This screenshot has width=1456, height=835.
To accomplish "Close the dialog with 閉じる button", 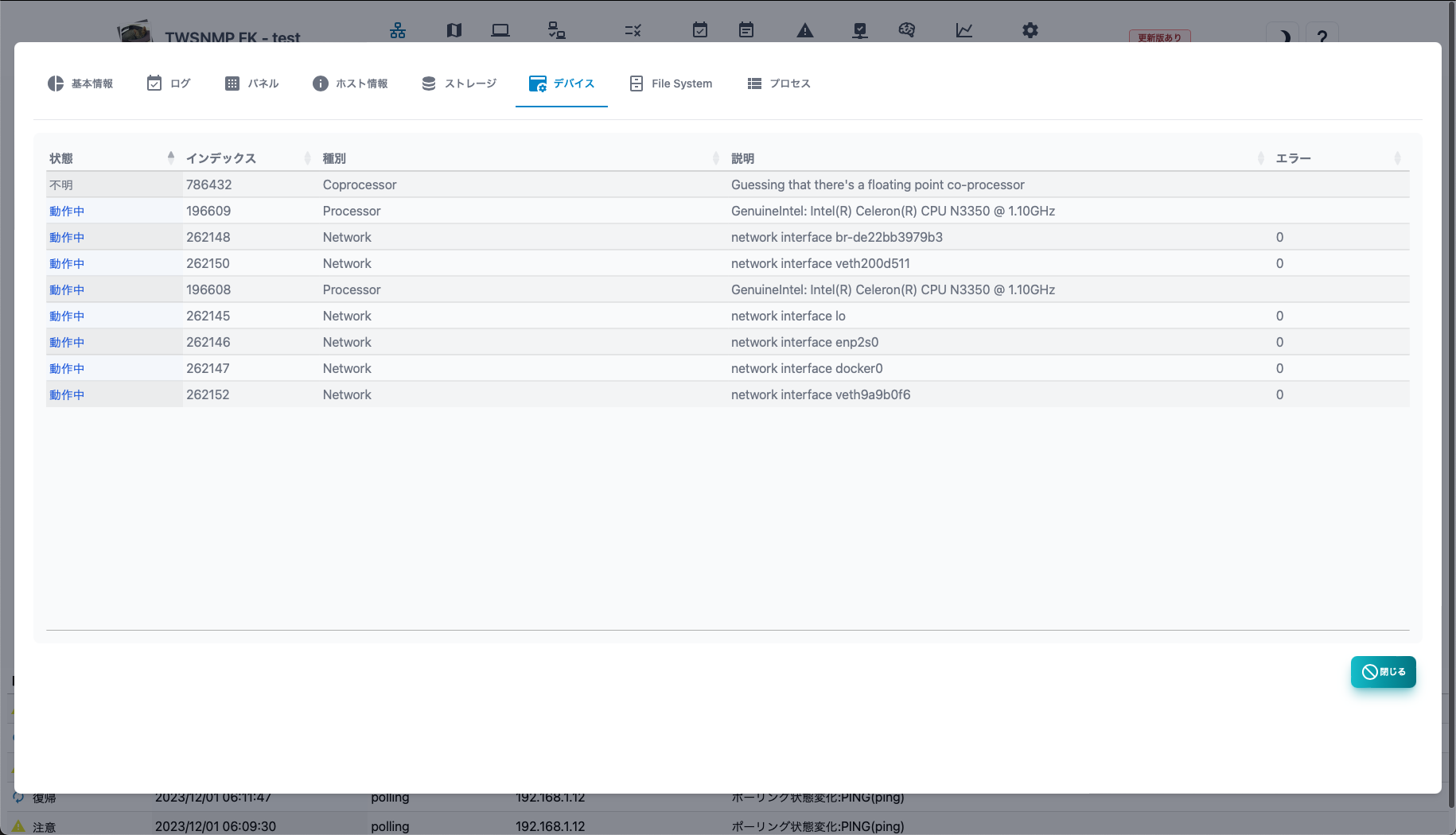I will tap(1384, 672).
